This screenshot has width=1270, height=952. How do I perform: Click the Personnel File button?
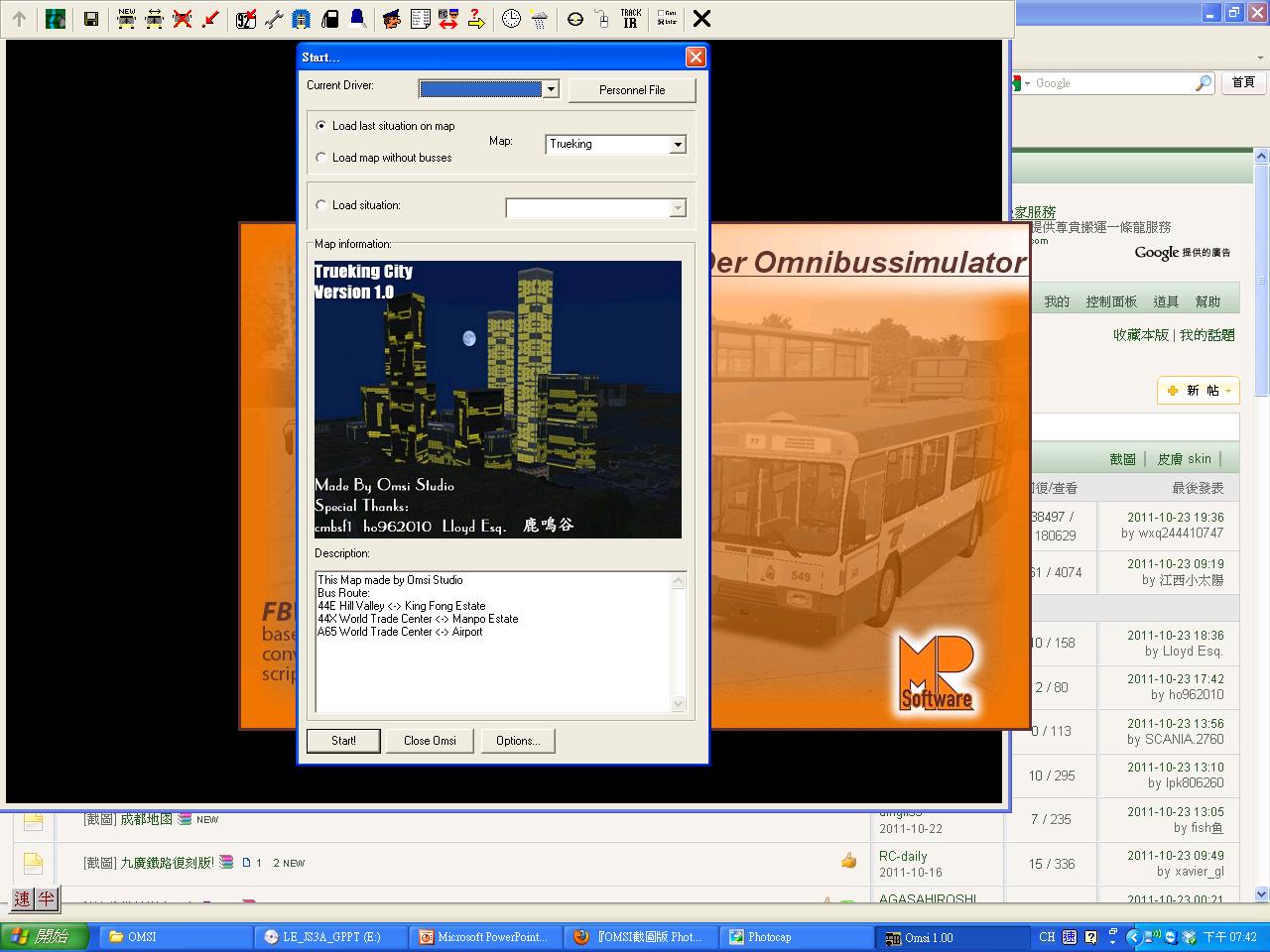632,90
